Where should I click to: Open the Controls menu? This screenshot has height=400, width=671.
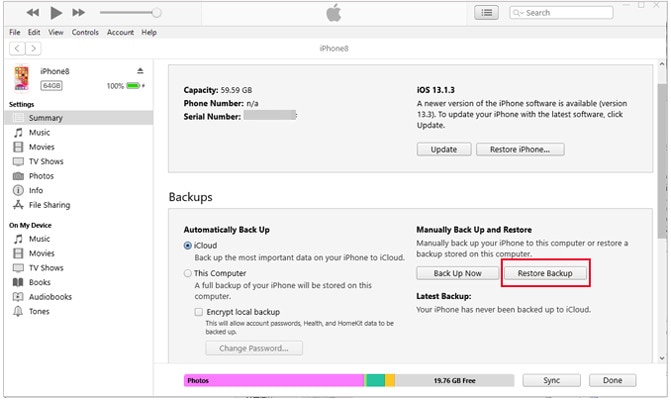(x=85, y=32)
